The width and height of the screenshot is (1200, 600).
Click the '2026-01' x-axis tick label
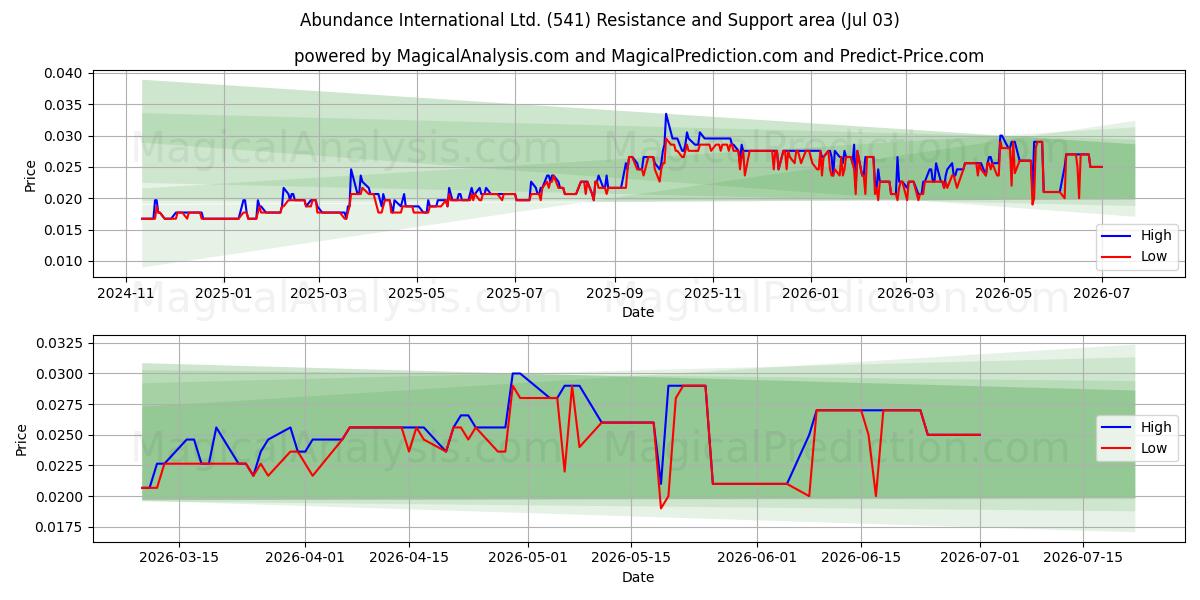[x=810, y=293]
